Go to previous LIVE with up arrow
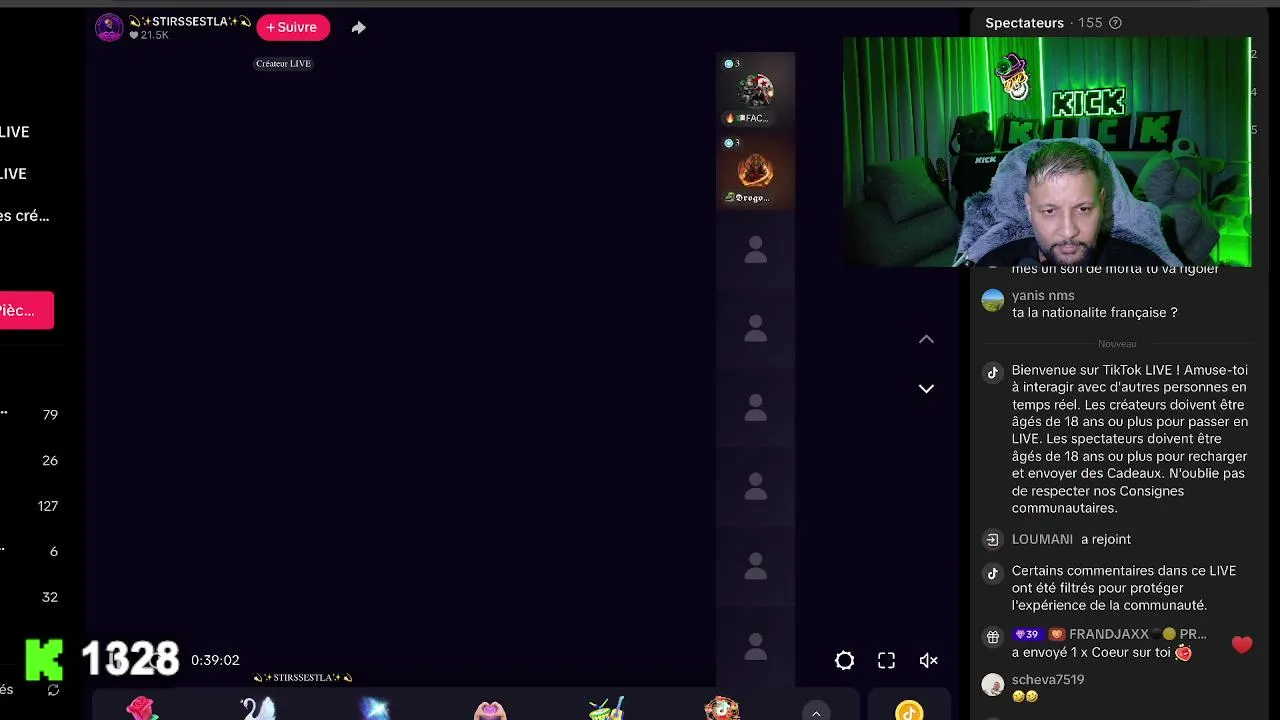Screen dimensions: 1280x720 coord(926,339)
